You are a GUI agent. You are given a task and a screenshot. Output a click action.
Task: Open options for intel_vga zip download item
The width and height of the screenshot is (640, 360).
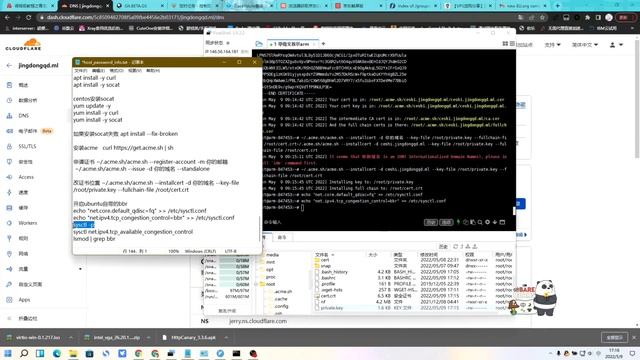[x=148, y=338]
